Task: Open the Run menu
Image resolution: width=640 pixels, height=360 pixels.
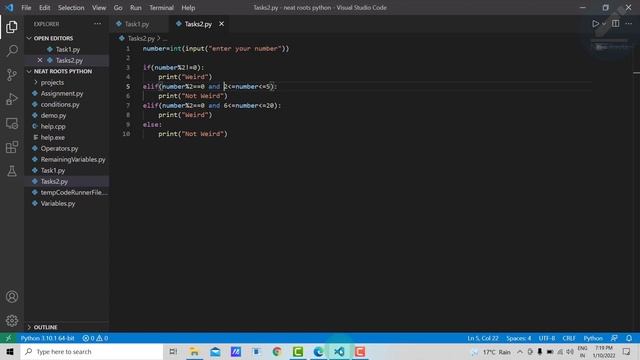Action: (x=136, y=7)
